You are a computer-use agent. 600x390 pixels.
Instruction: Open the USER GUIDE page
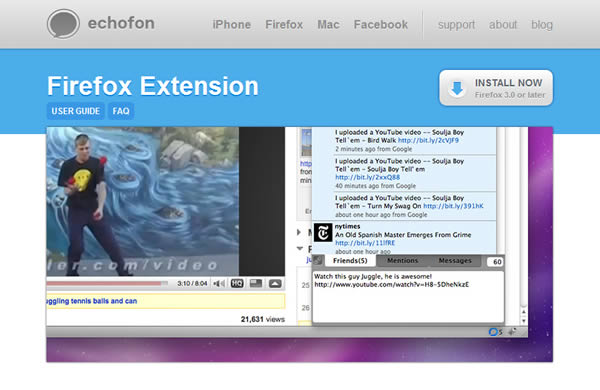coord(75,111)
